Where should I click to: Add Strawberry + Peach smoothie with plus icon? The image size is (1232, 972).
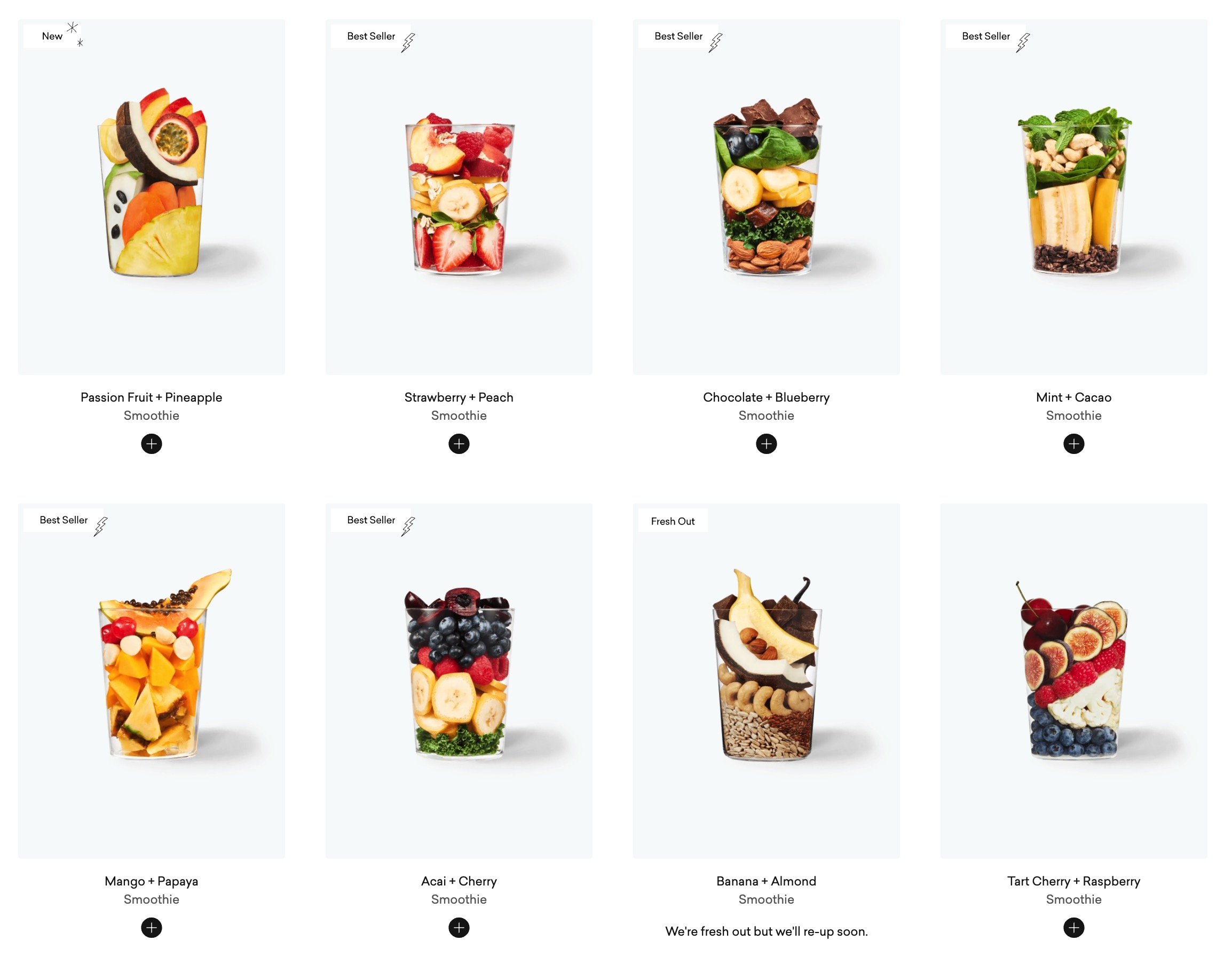459,444
